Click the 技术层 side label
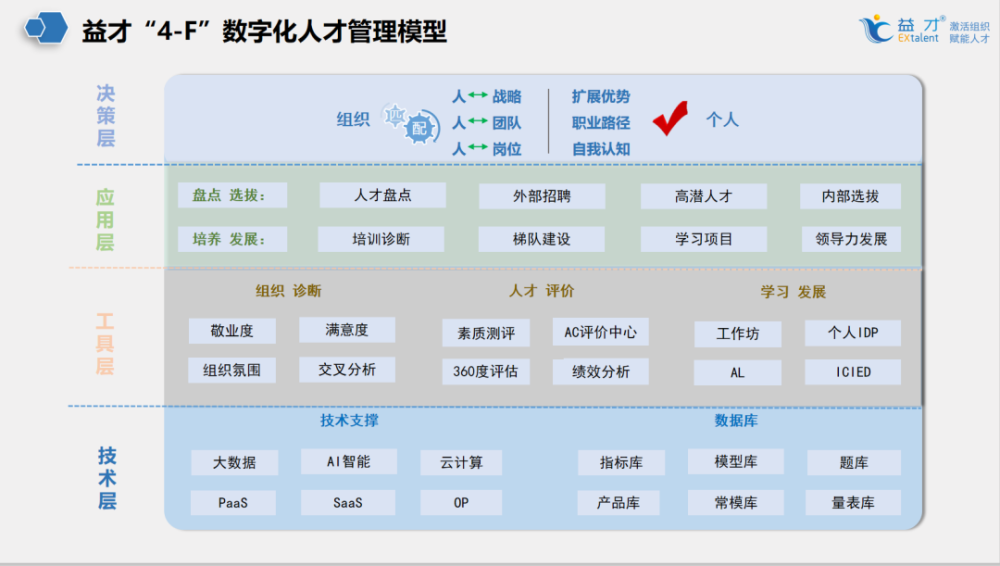The height and width of the screenshot is (566, 1000). 107,479
